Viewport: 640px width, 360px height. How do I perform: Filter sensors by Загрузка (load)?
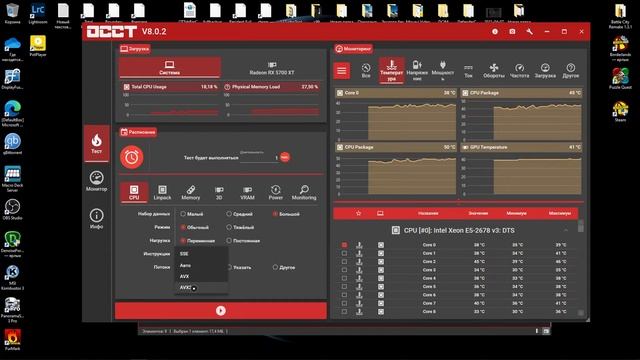(545, 71)
